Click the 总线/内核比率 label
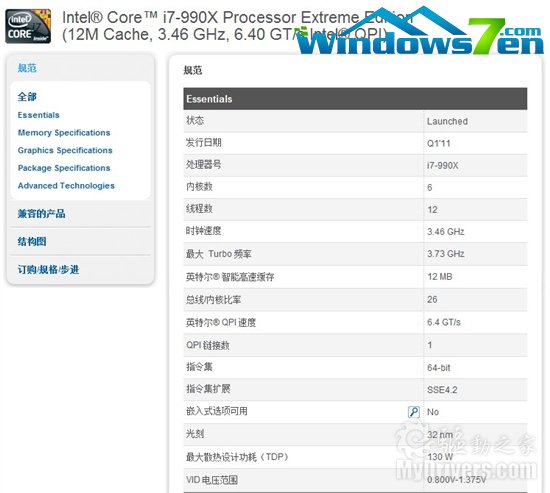Screen dimensions: 550x493 [x=214, y=300]
